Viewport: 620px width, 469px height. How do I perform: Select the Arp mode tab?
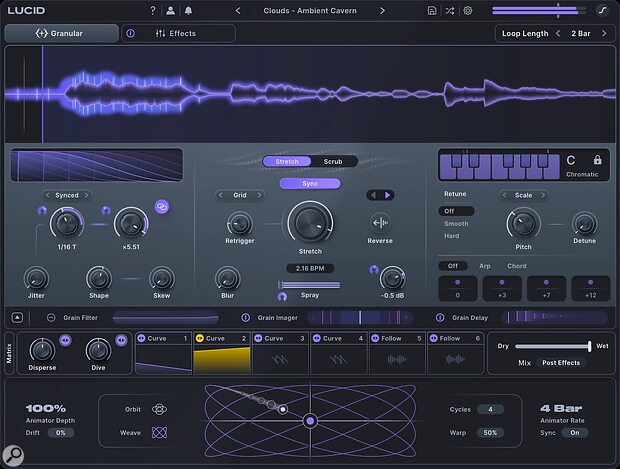pos(485,266)
